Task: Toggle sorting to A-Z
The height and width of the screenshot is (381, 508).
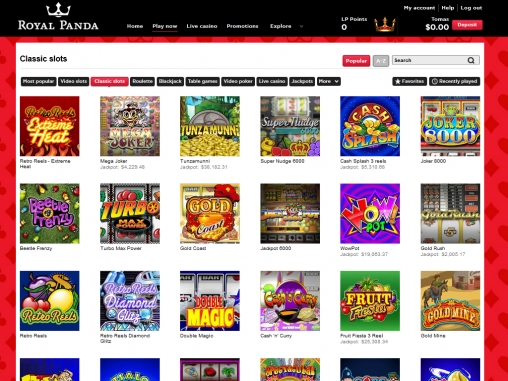Action: tap(381, 61)
